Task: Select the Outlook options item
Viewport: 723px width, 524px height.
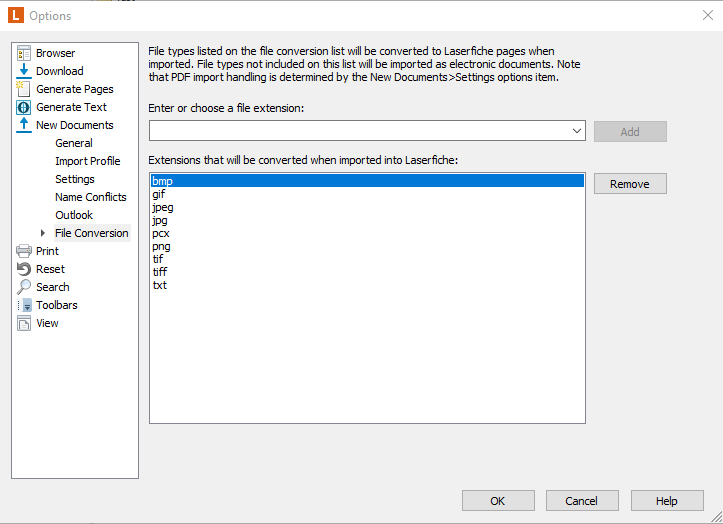Action: pyautogui.click(x=74, y=215)
